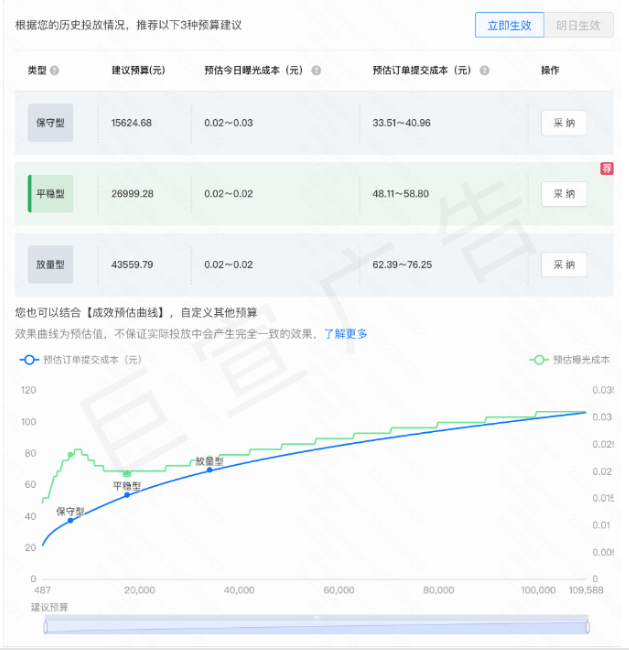Click order cost range 48.11~58.80
Viewport: 629px width, 650px height.
[401, 194]
